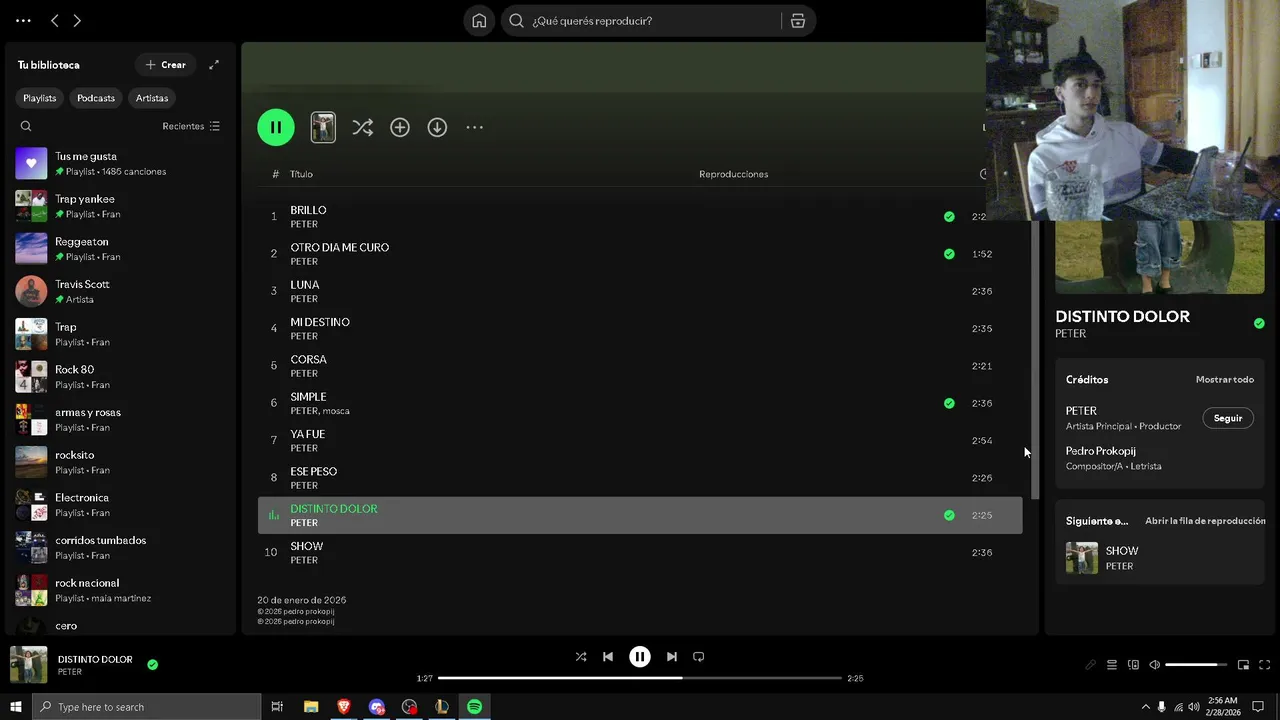Open armas y rosas playlist
Image resolution: width=1280 pixels, height=720 pixels.
[x=120, y=419]
